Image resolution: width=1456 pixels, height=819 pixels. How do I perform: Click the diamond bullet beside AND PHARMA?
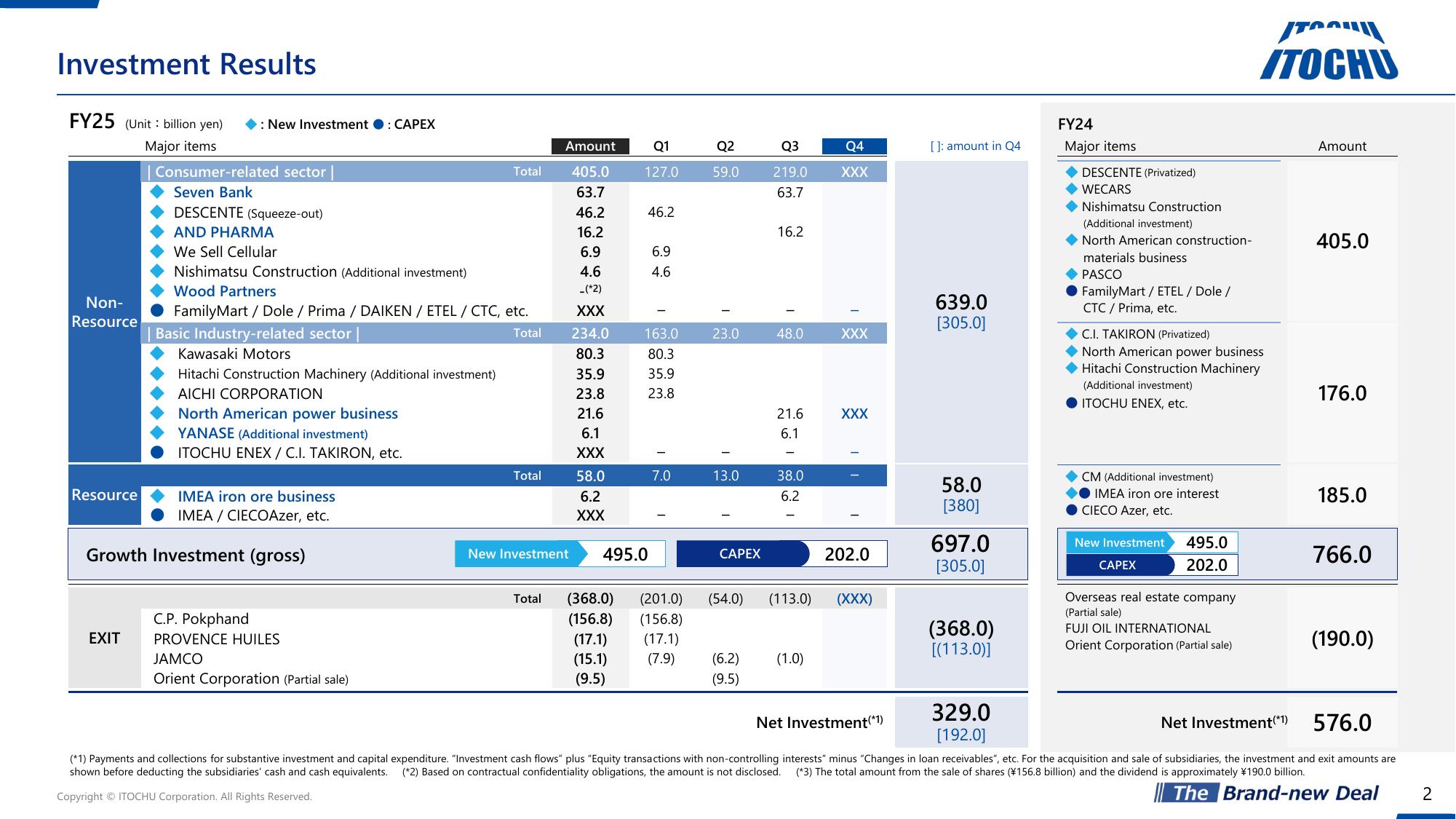click(157, 232)
